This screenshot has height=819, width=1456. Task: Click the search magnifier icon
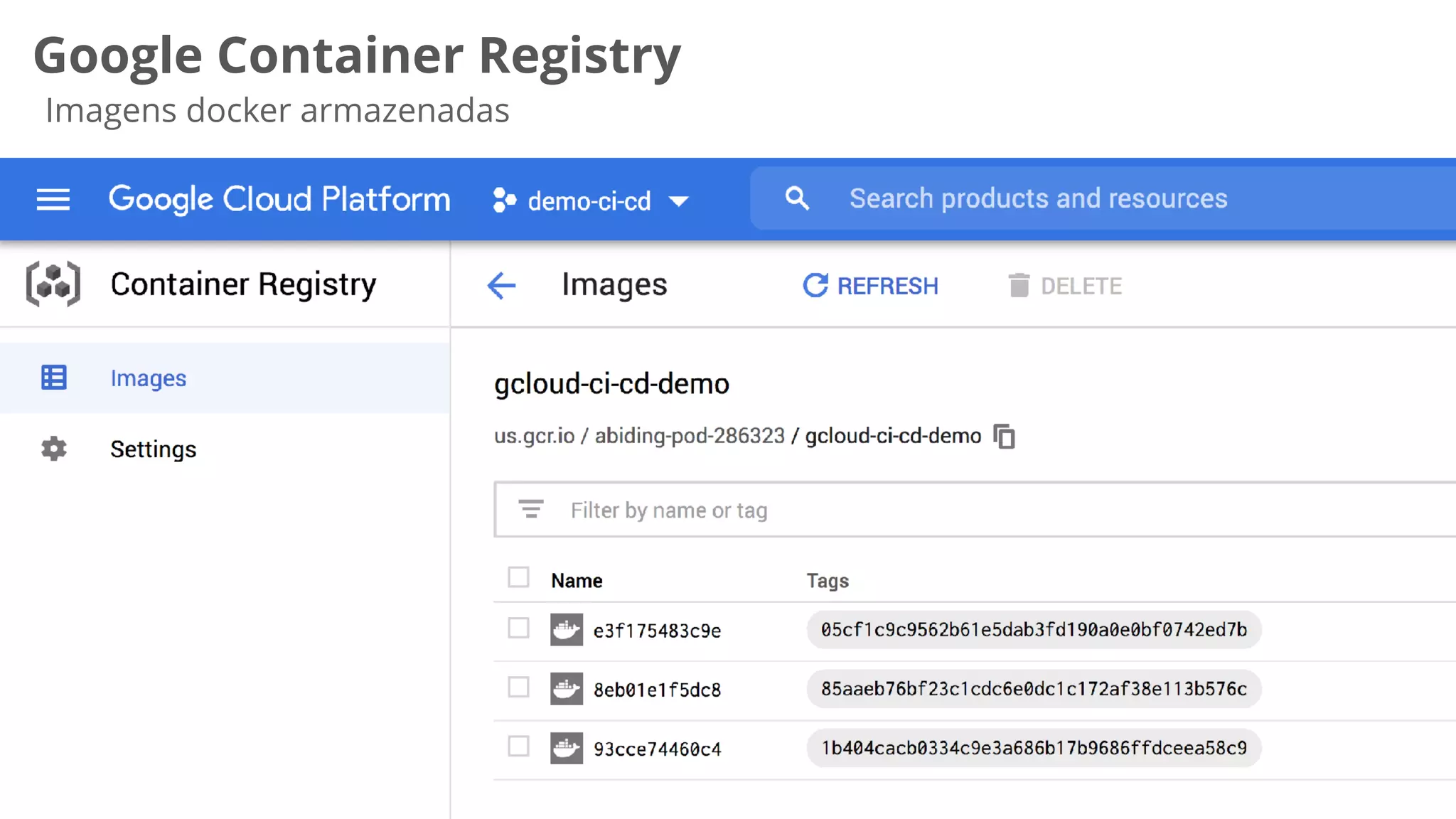coord(797,198)
